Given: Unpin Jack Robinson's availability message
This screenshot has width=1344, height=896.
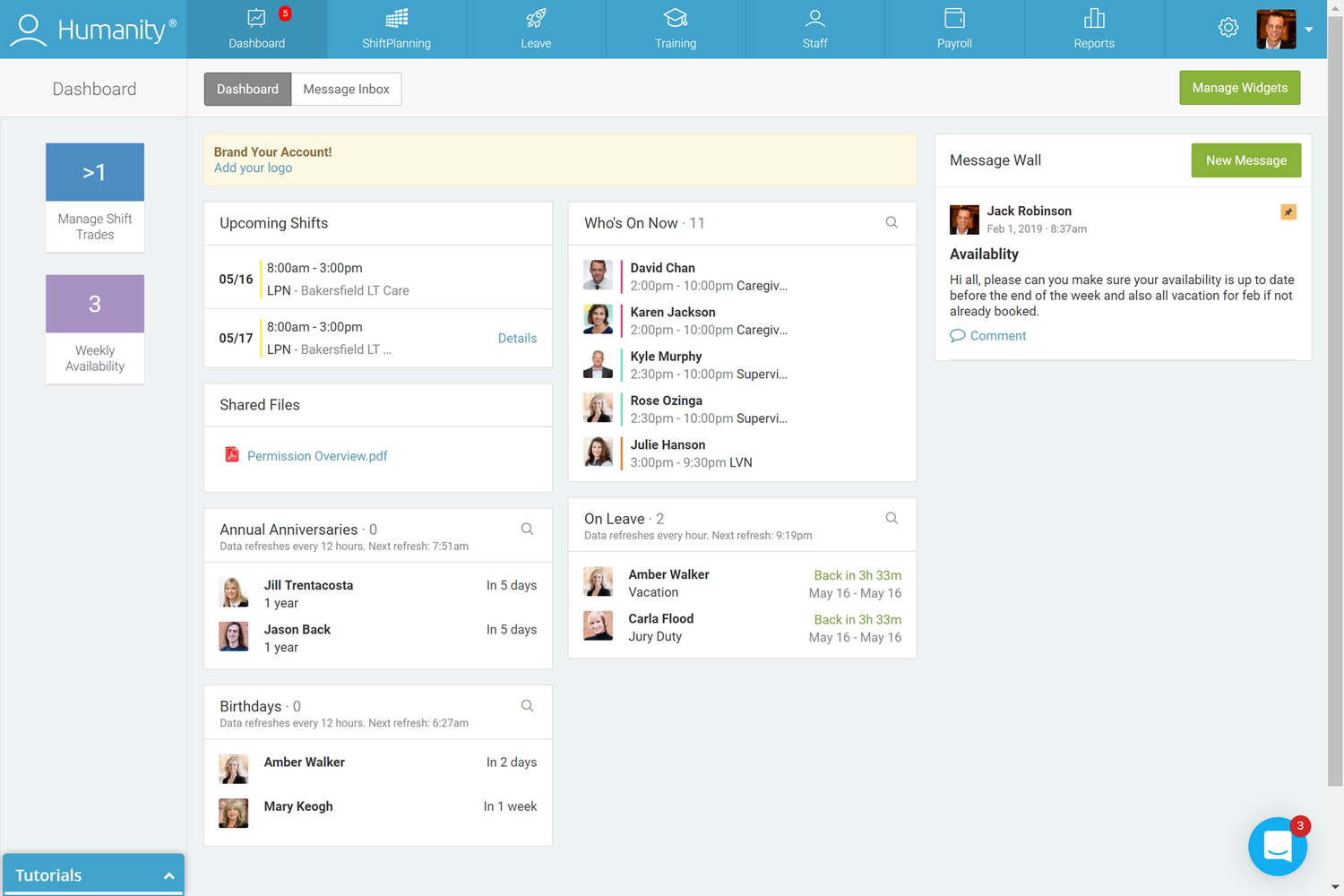Looking at the screenshot, I should click(x=1288, y=212).
